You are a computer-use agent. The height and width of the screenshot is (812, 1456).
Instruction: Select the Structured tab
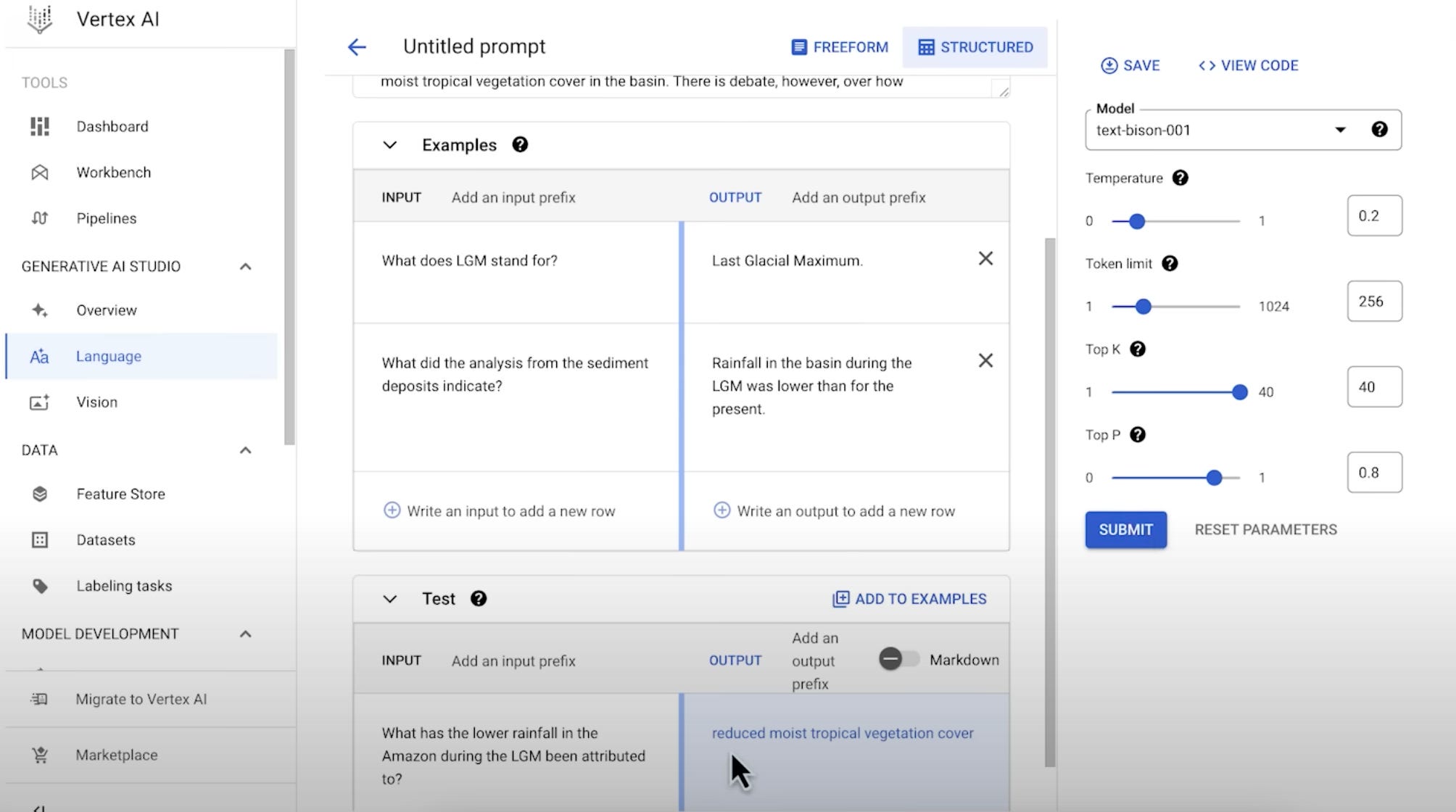click(x=975, y=47)
